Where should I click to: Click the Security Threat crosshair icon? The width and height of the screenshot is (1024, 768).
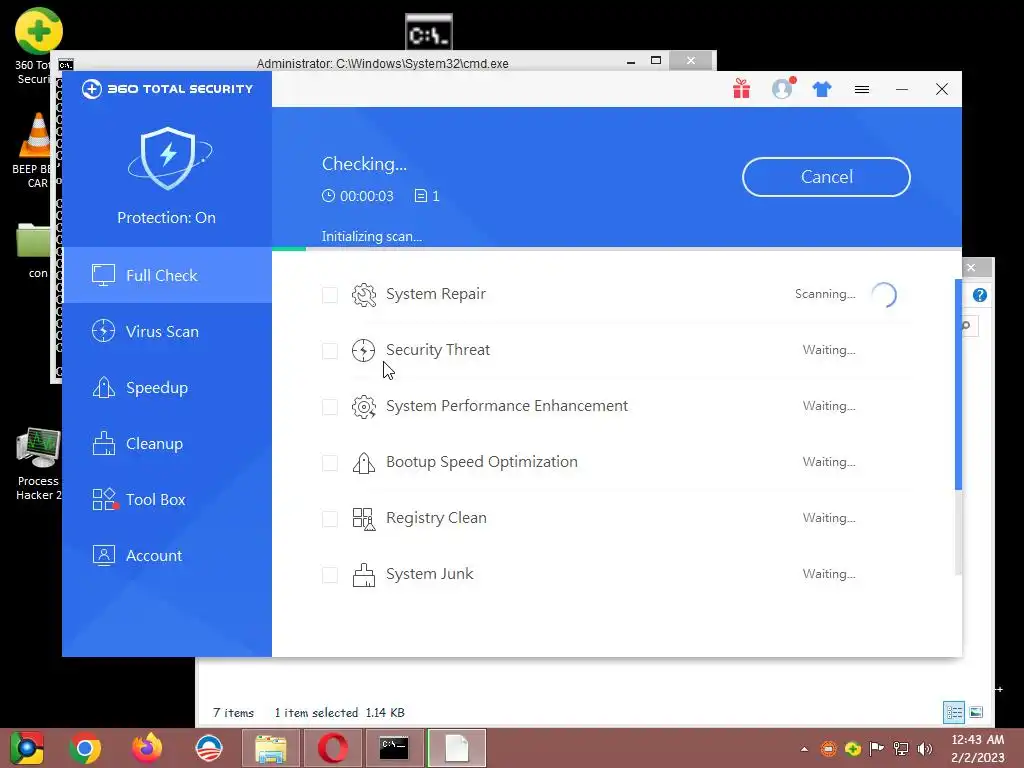click(364, 351)
